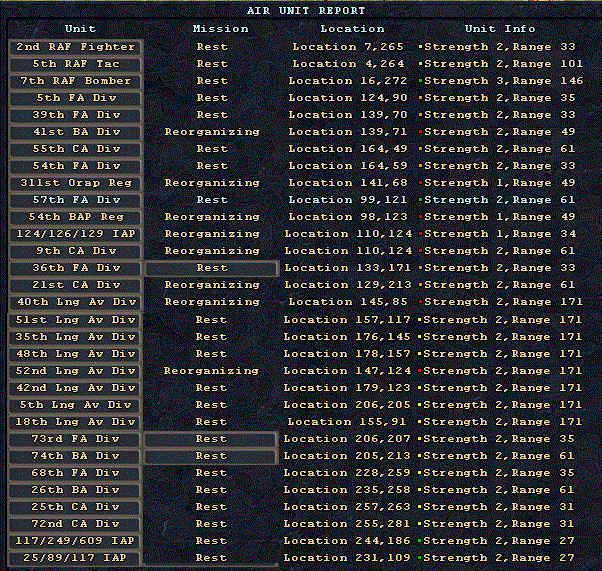The height and width of the screenshot is (571, 602).
Task: Choose the 25th CA Div unit
Action: [74, 507]
